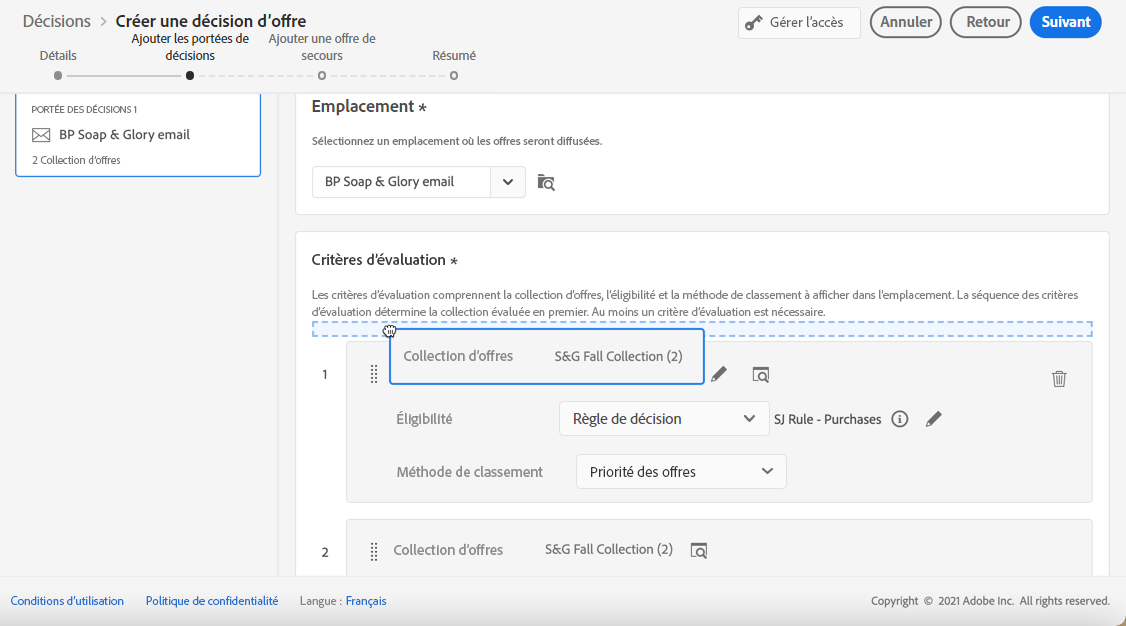The image size is (1126, 626).
Task: Select the BP Soap & Glory email decision scope
Action: [138, 135]
